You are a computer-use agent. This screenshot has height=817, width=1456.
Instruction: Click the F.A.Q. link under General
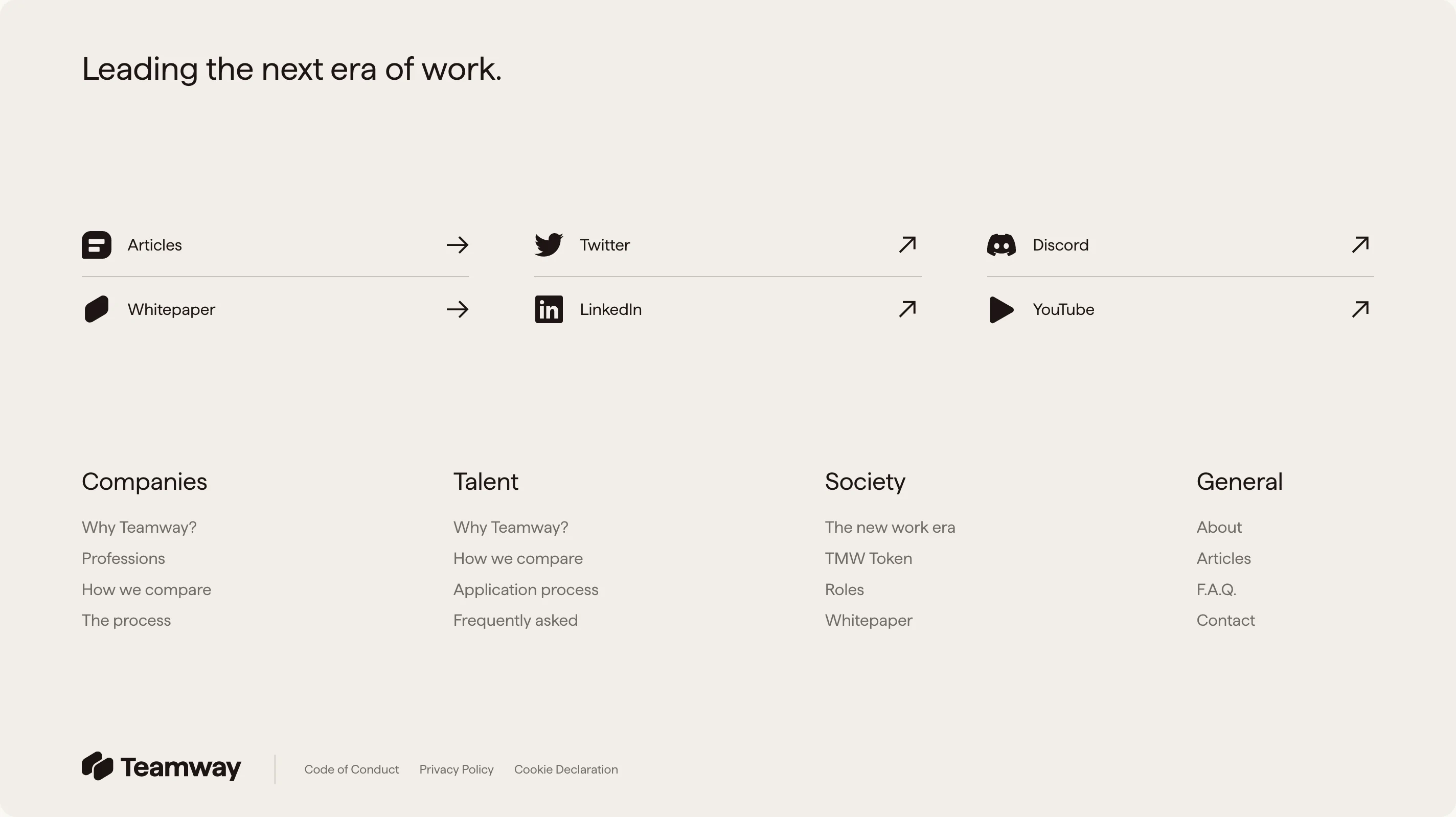click(1216, 589)
